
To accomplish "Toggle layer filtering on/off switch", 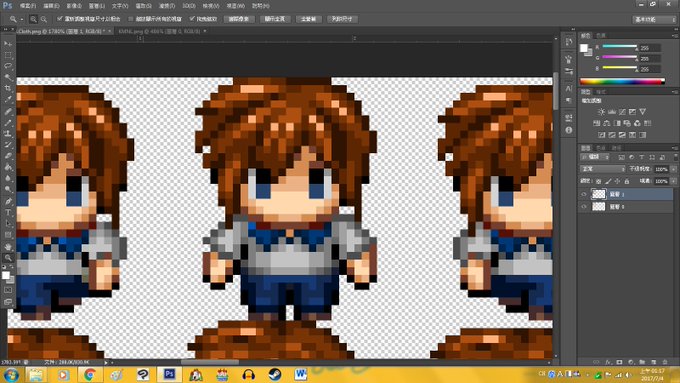I will 675,157.
